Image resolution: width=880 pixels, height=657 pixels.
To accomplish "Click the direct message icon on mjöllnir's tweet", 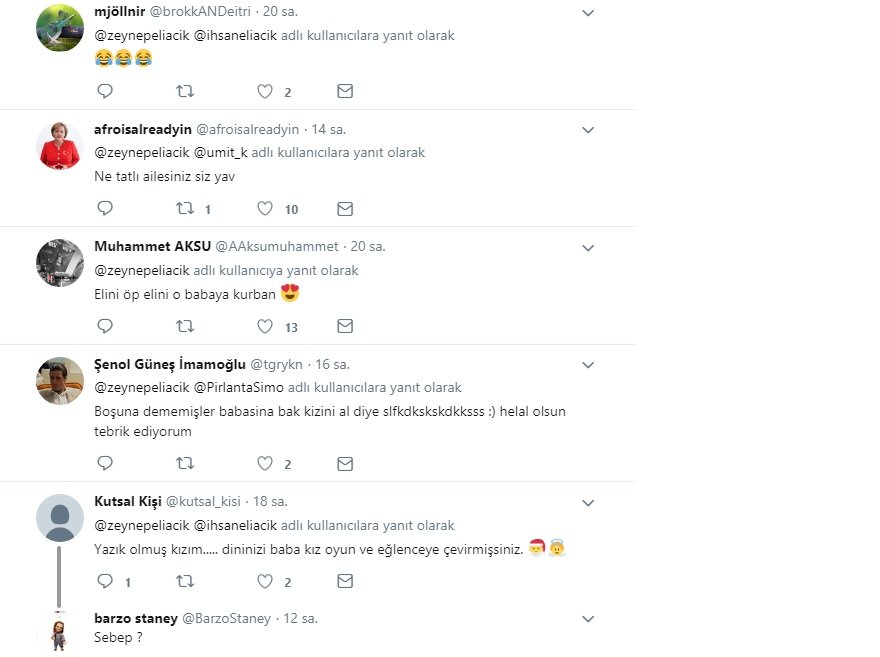I will point(345,91).
